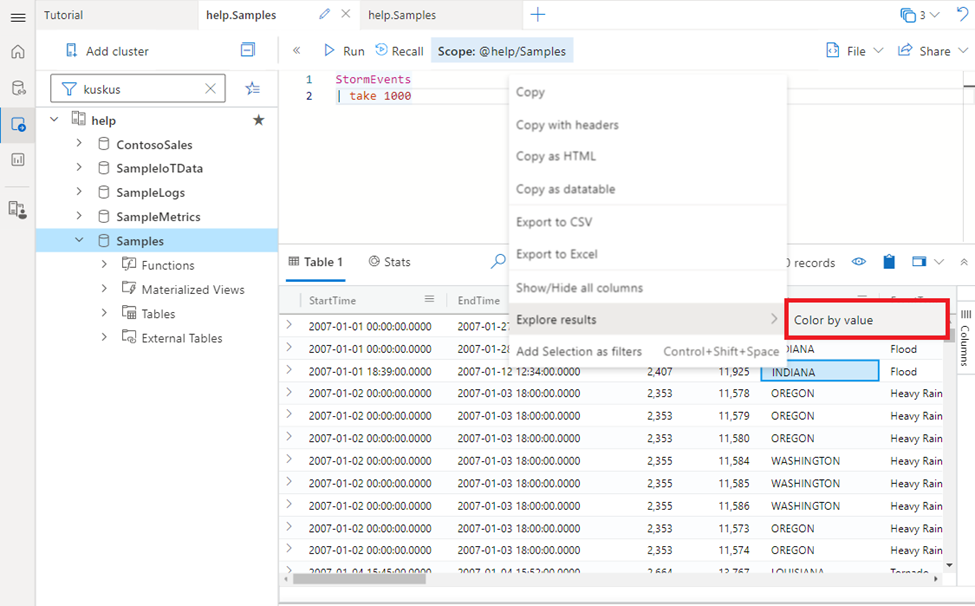Expand the Tables folder
Screen dimensions: 975x606
click(x=104, y=313)
